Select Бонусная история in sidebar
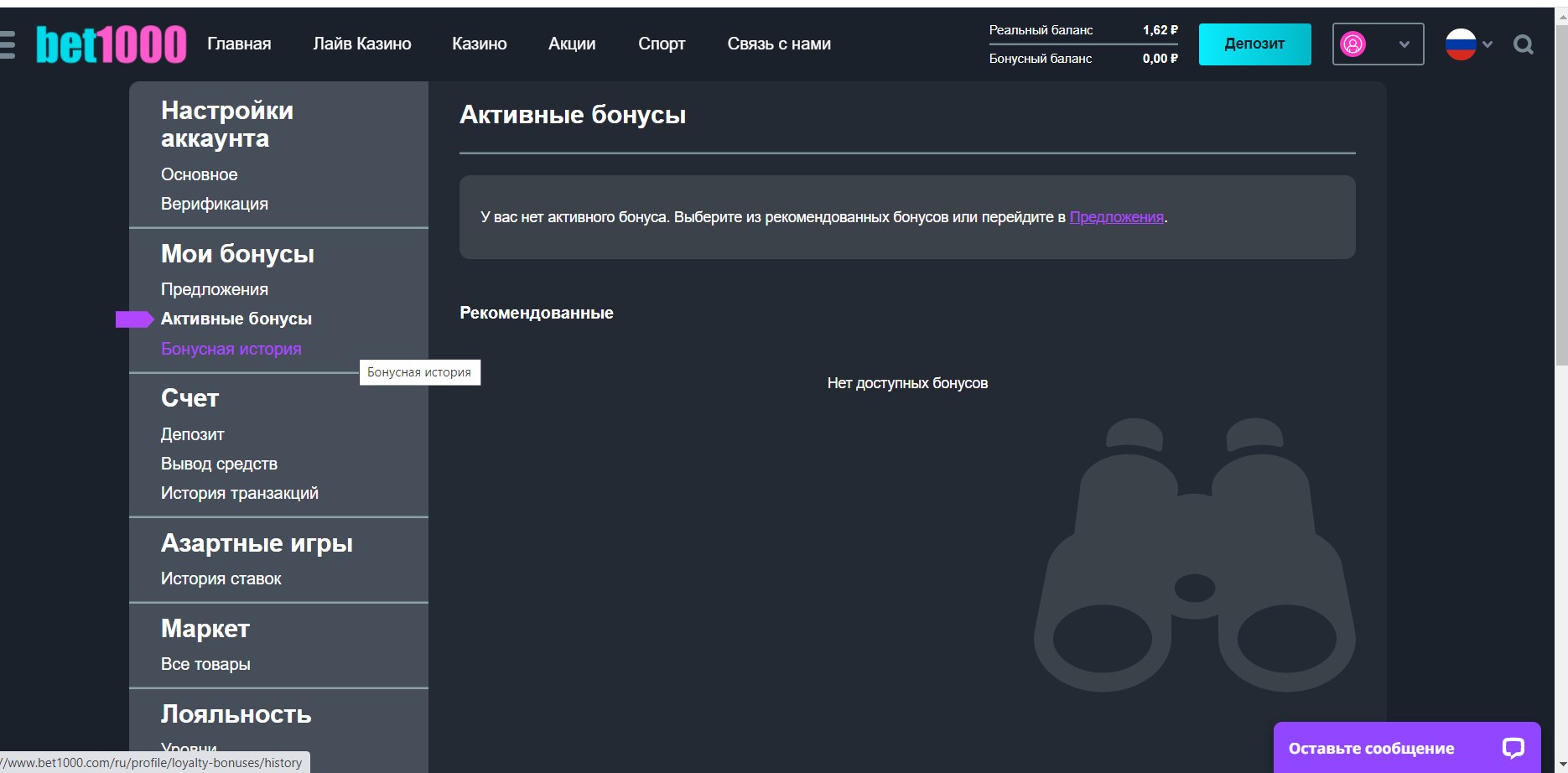The width and height of the screenshot is (1568, 773). coord(231,349)
